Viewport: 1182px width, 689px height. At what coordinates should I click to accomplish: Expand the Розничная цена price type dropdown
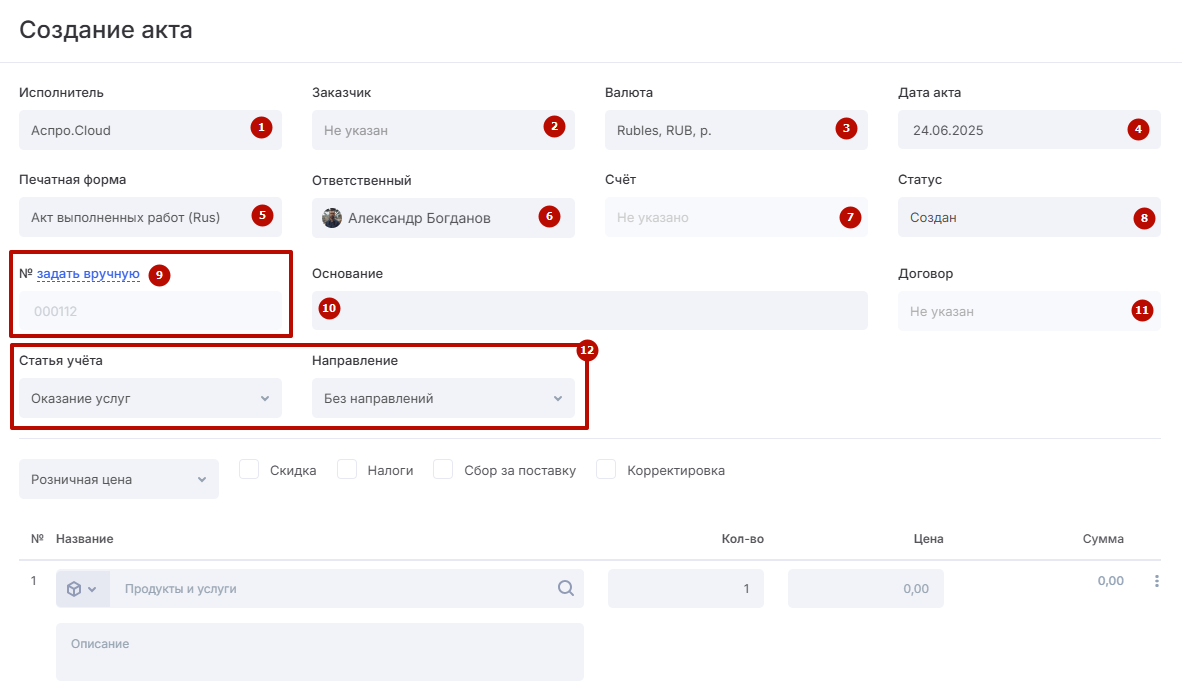pos(118,479)
